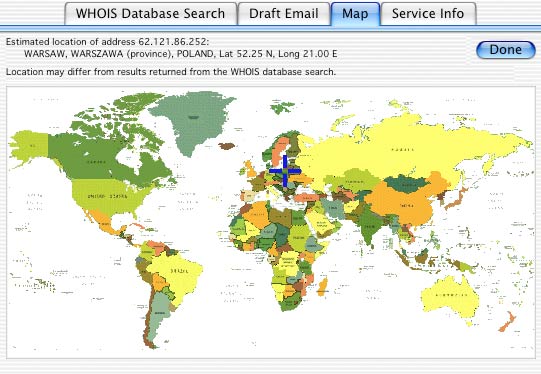Click the United States on the map
541x374 pixels.
pyautogui.click(x=107, y=196)
